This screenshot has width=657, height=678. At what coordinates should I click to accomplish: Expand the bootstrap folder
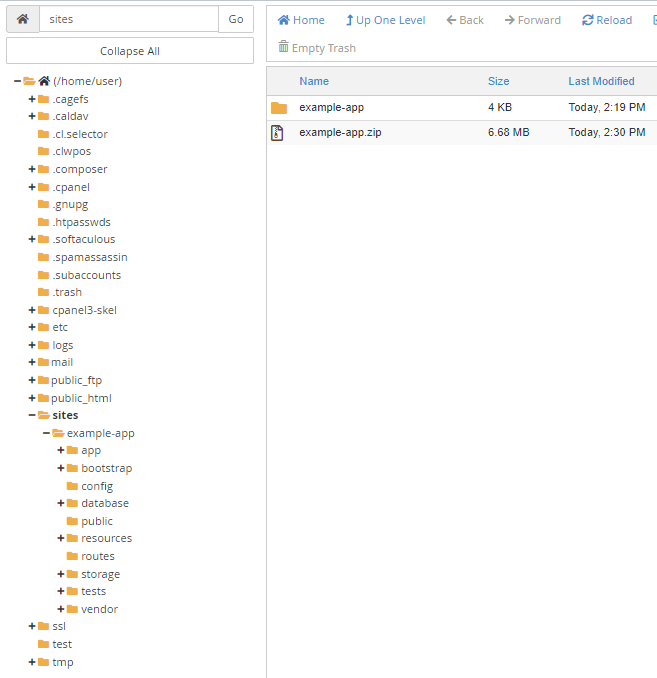point(61,468)
